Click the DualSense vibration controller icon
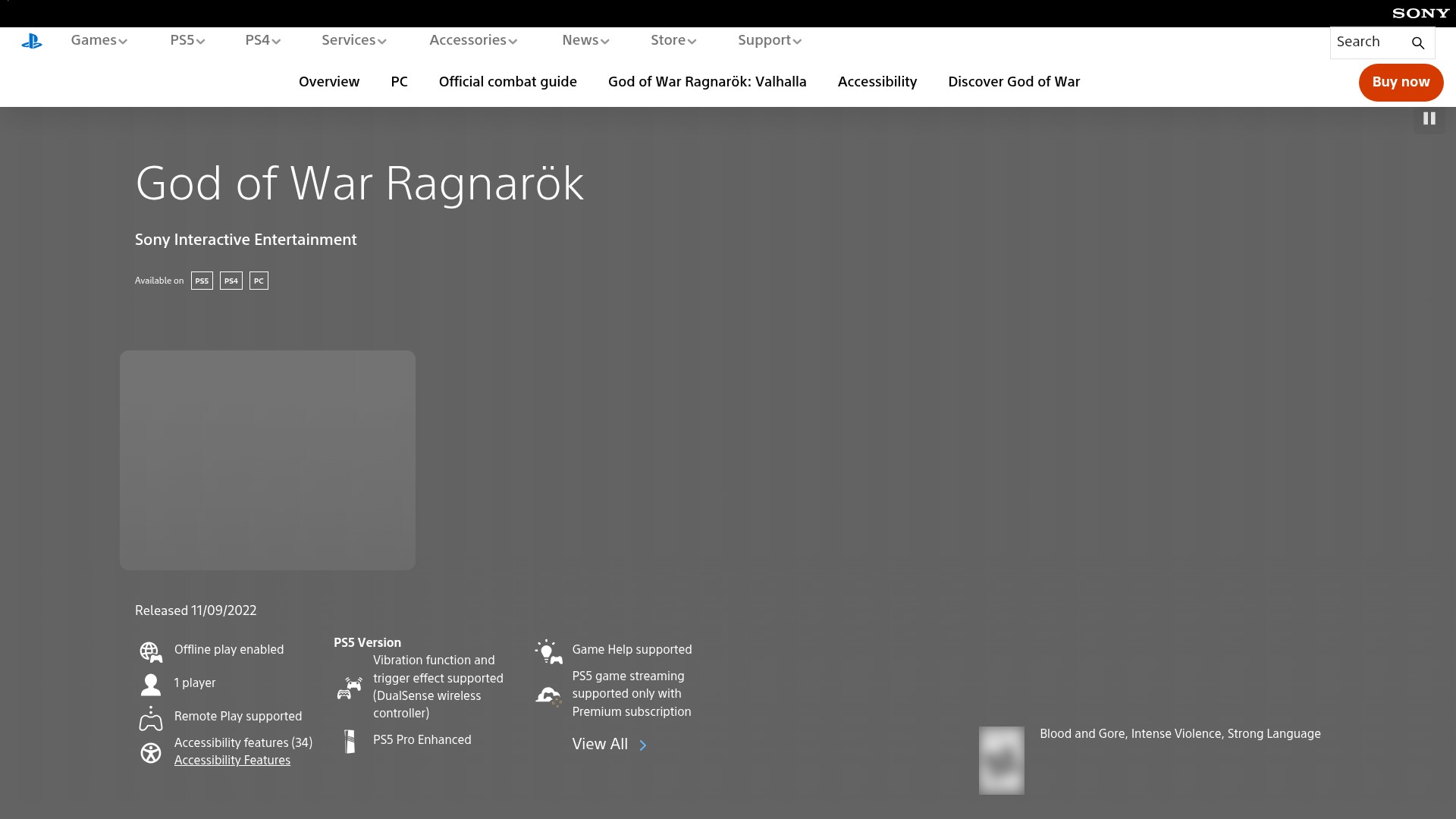This screenshot has width=1456, height=819. (x=350, y=688)
